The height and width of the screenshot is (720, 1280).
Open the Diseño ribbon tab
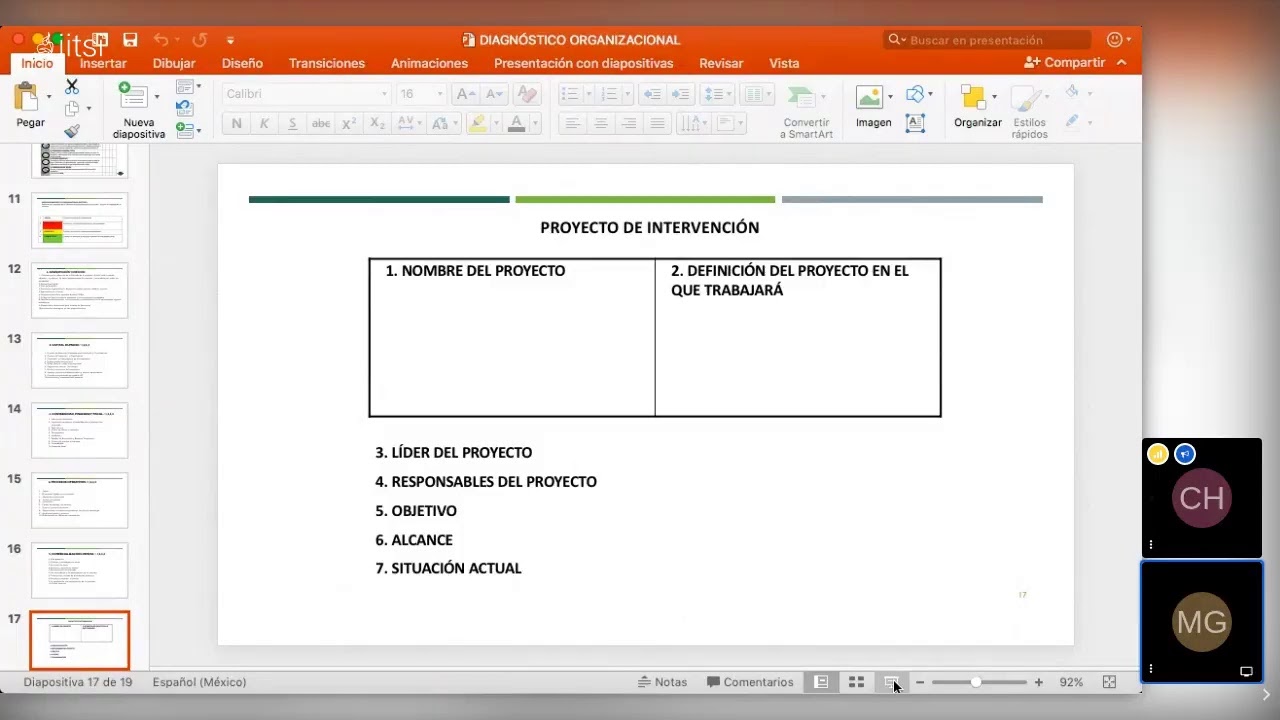(242, 63)
